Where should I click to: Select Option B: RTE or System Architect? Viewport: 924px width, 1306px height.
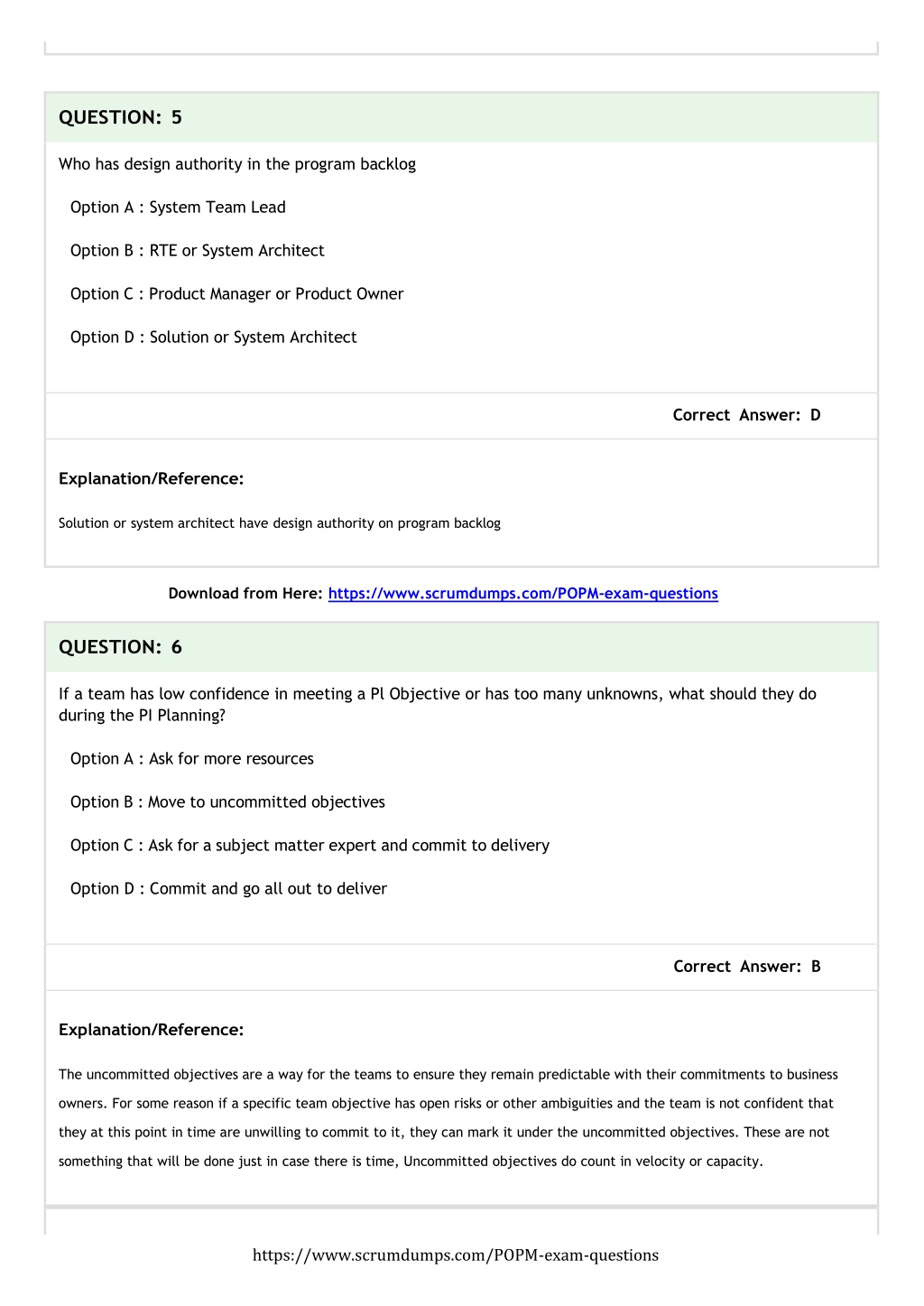pos(198,251)
